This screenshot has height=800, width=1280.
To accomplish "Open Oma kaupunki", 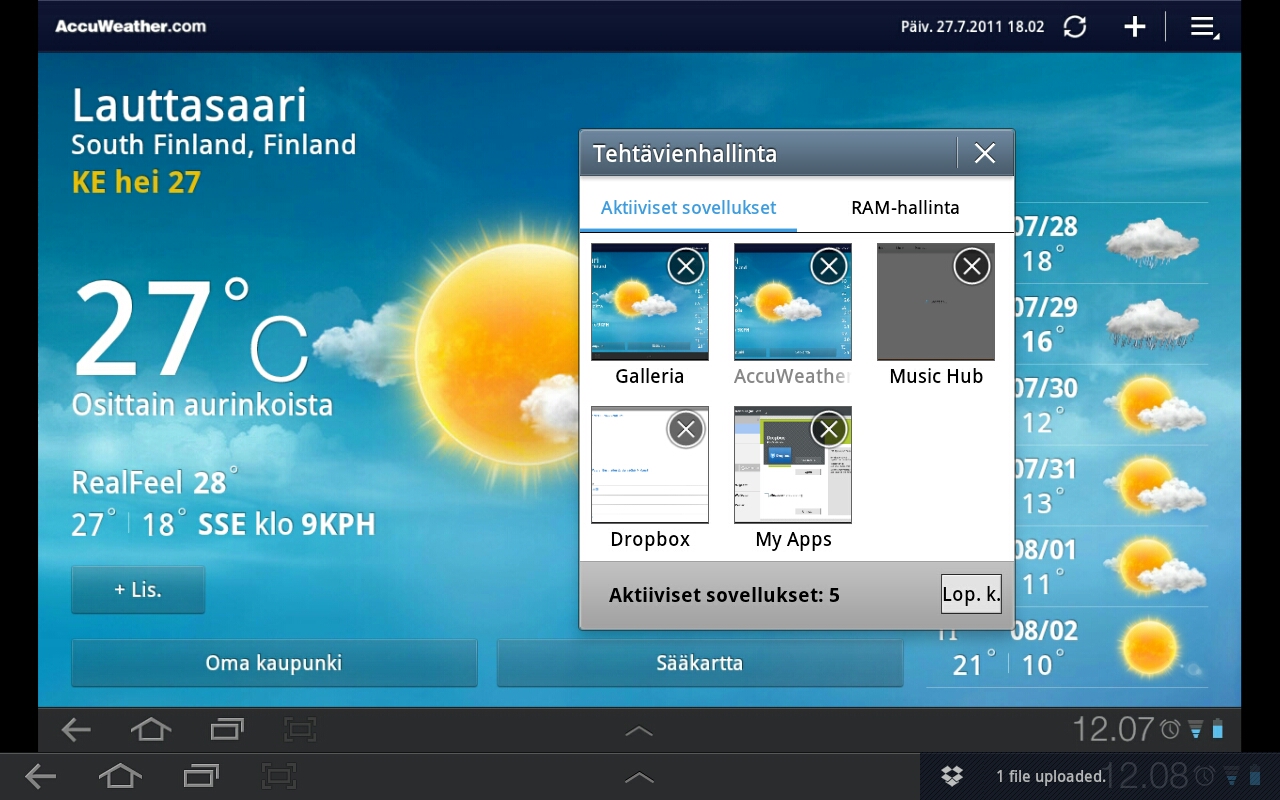I will (274, 663).
